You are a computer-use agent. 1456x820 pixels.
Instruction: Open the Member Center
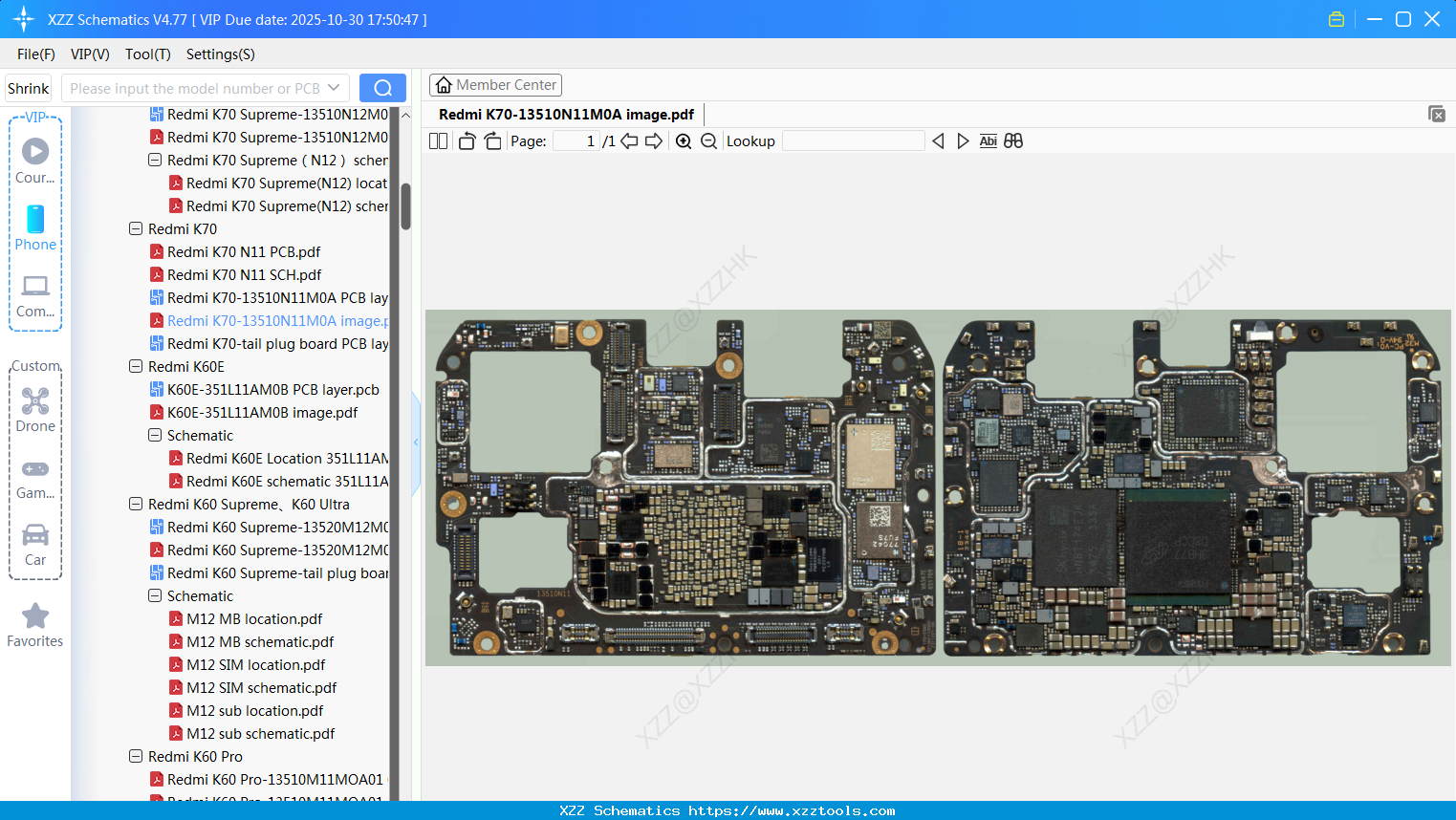(495, 84)
